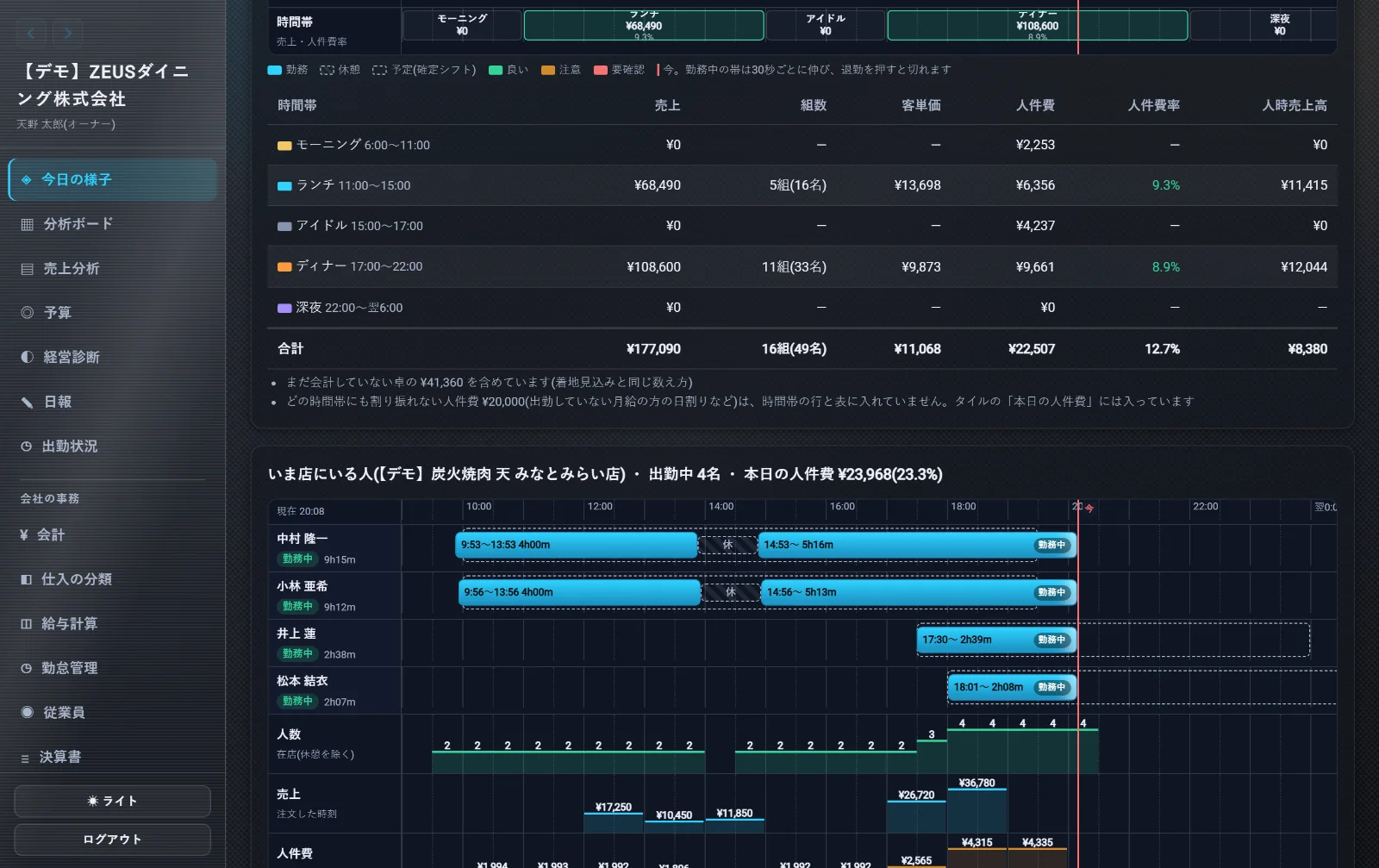
Task: Click the ログアウト button
Action: point(112,840)
